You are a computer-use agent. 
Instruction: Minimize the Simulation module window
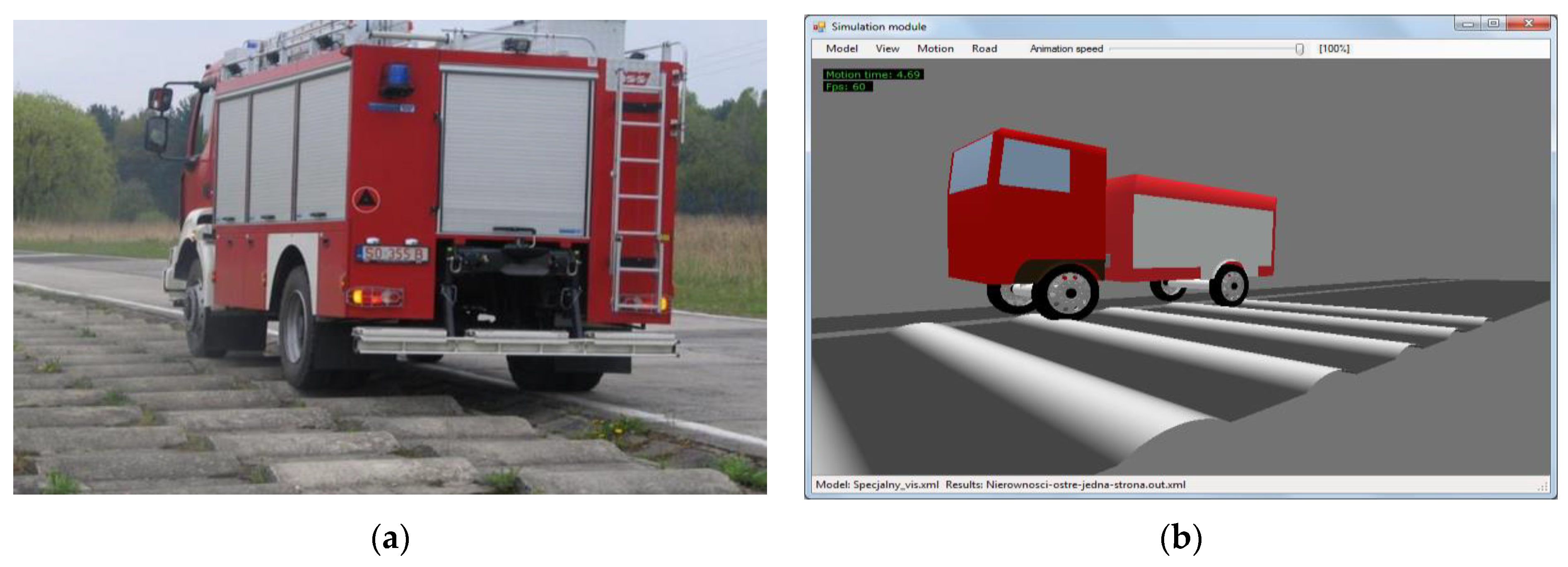point(1468,24)
